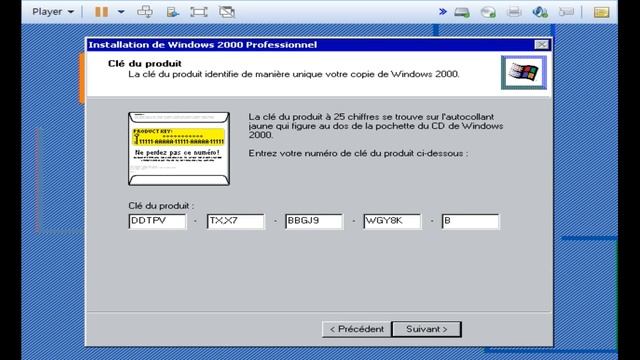
Task: Click the first product key field DDTPV
Action: tap(157, 221)
